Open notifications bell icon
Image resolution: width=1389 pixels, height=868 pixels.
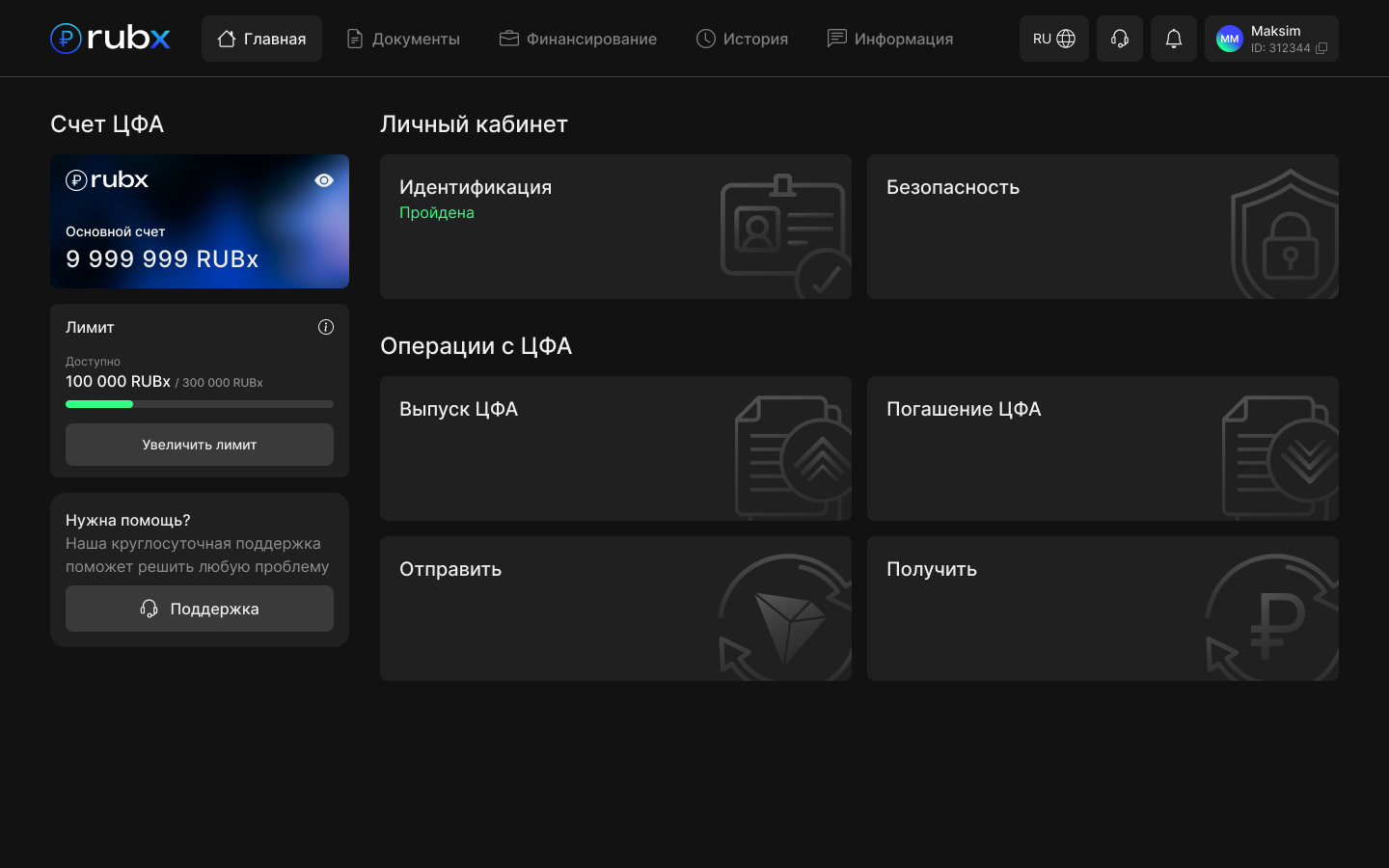(1173, 39)
